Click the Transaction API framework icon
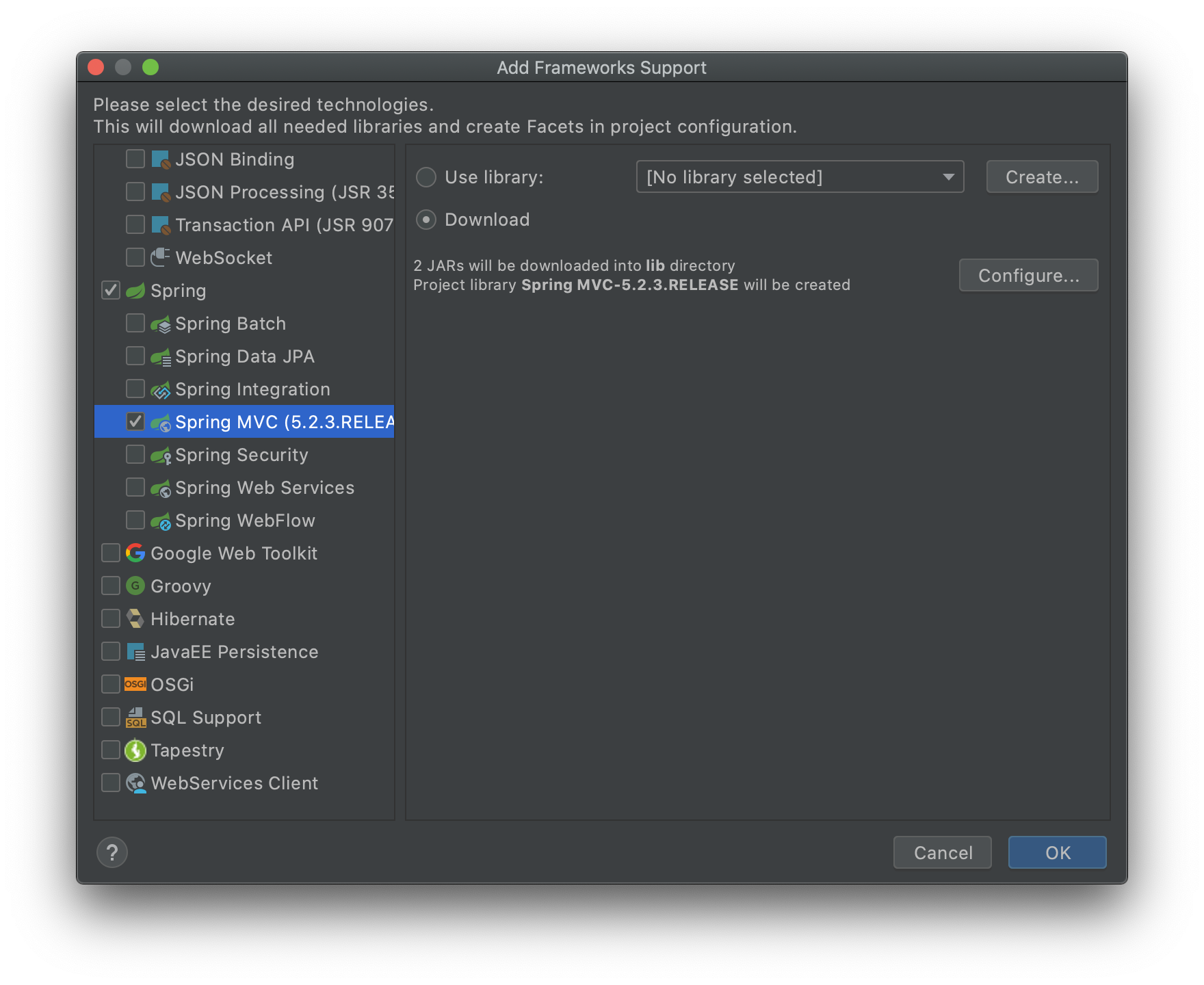The height and width of the screenshot is (985, 1204). point(161,226)
